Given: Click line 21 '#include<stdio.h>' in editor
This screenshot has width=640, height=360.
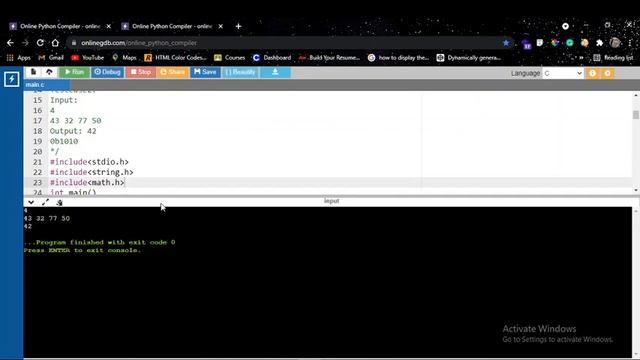Looking at the screenshot, I should tap(89, 162).
